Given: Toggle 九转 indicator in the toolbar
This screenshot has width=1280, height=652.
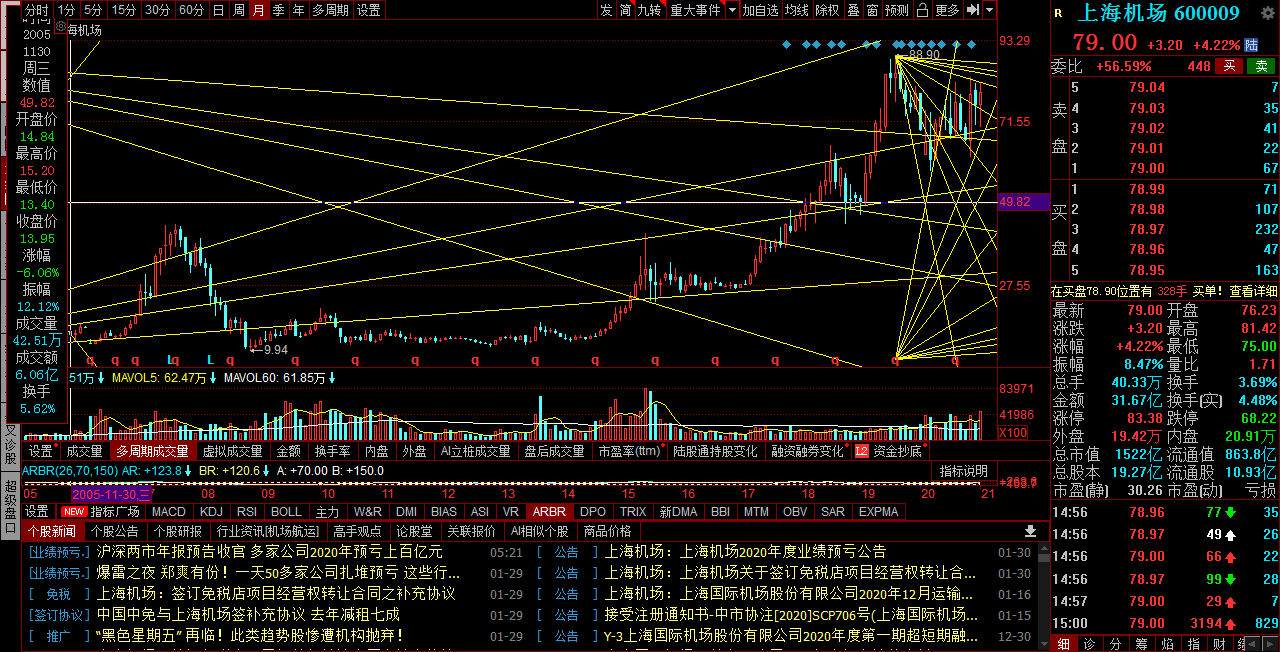Looking at the screenshot, I should [x=649, y=10].
